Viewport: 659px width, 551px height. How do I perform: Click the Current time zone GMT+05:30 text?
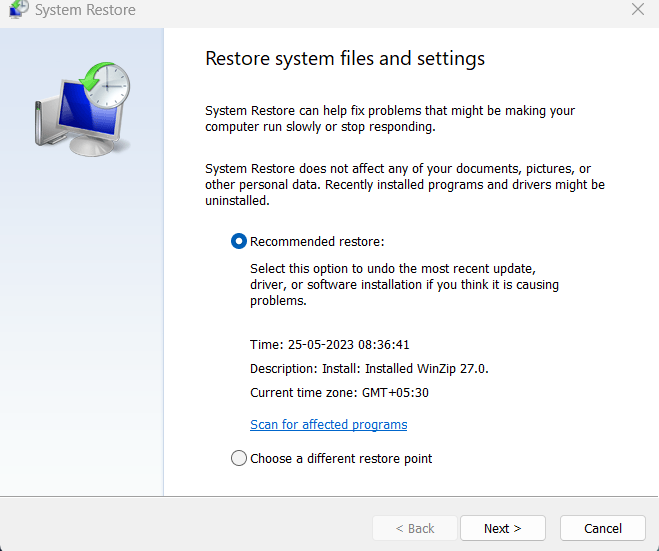(x=339, y=392)
